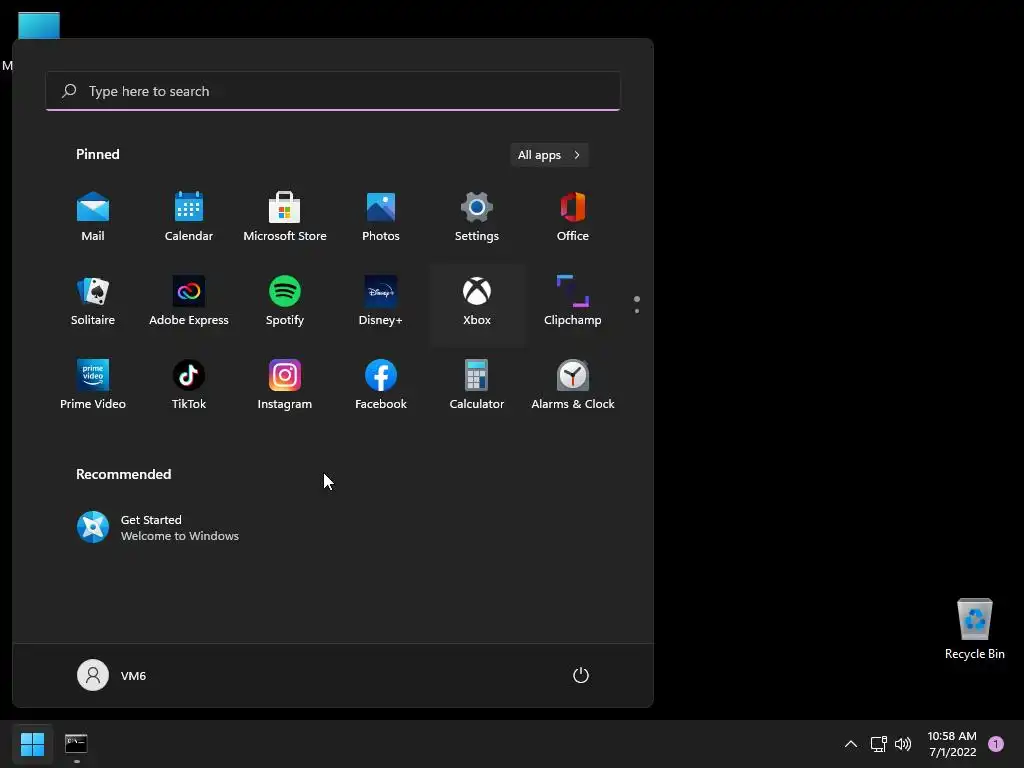This screenshot has width=1024, height=768.
Task: Click the network icon in system tray
Action: [878, 744]
